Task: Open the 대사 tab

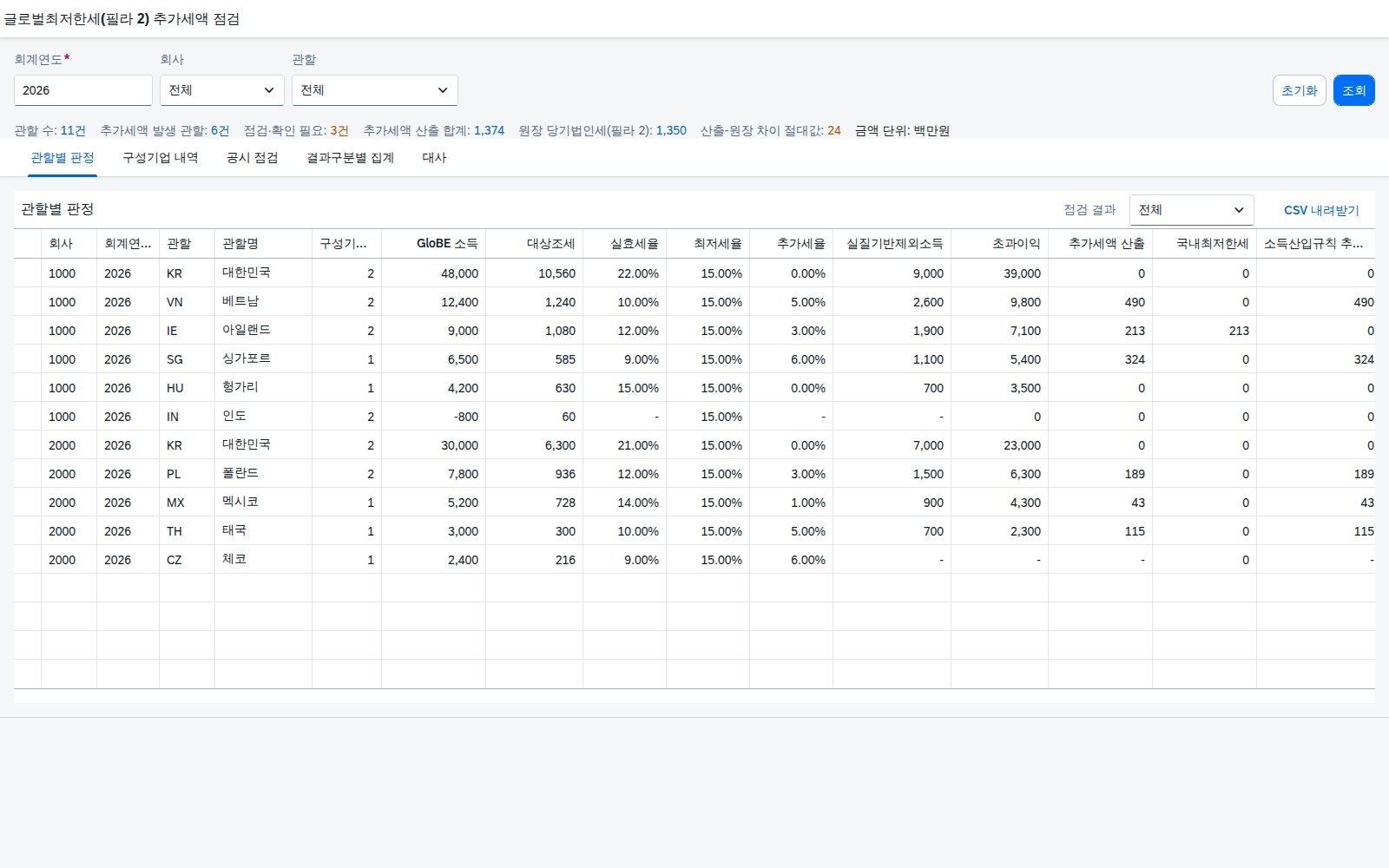Action: pos(434,158)
